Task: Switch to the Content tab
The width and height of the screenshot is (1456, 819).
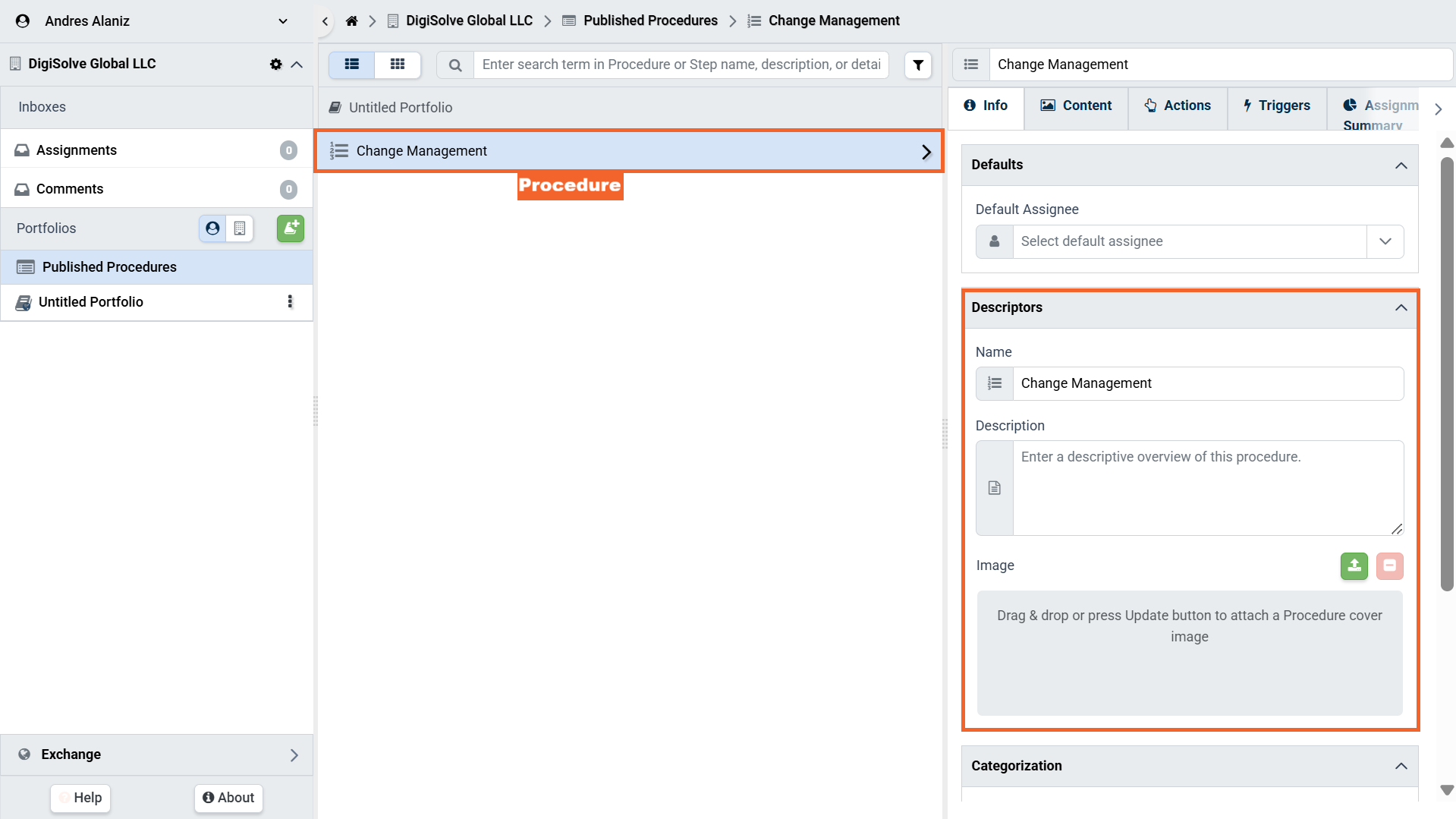Action: (1075, 106)
